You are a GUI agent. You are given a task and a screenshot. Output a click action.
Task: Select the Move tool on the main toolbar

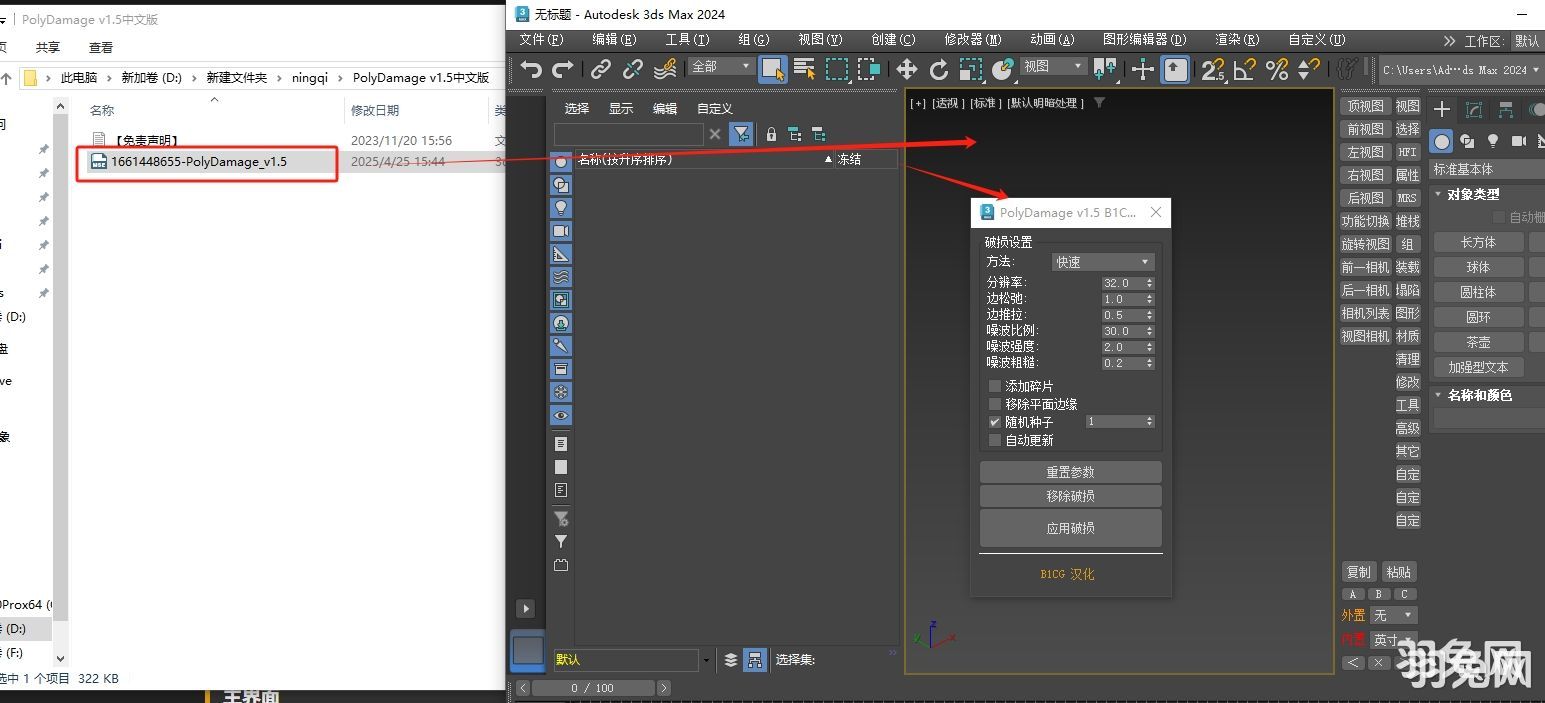coord(906,69)
